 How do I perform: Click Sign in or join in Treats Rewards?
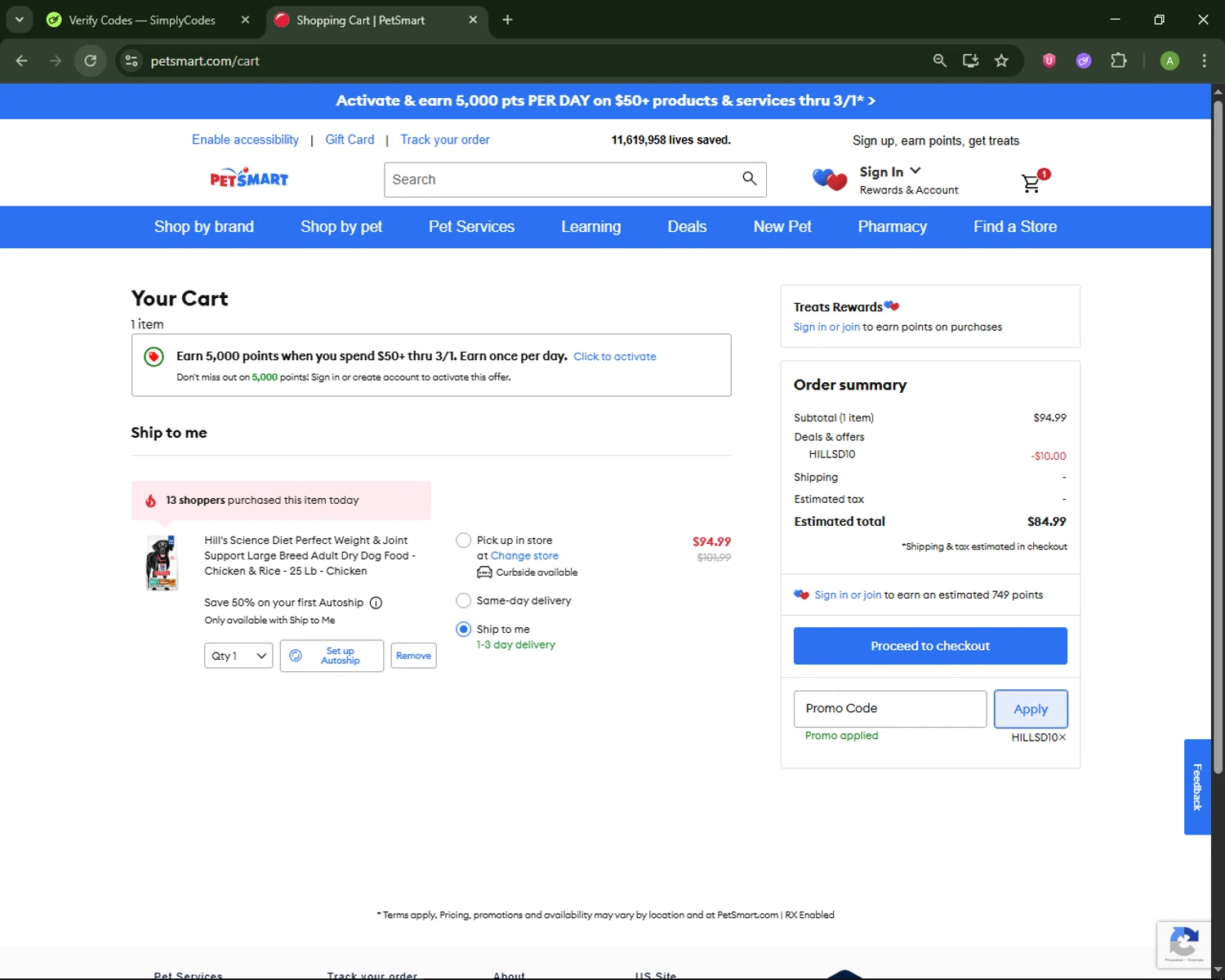click(x=826, y=327)
